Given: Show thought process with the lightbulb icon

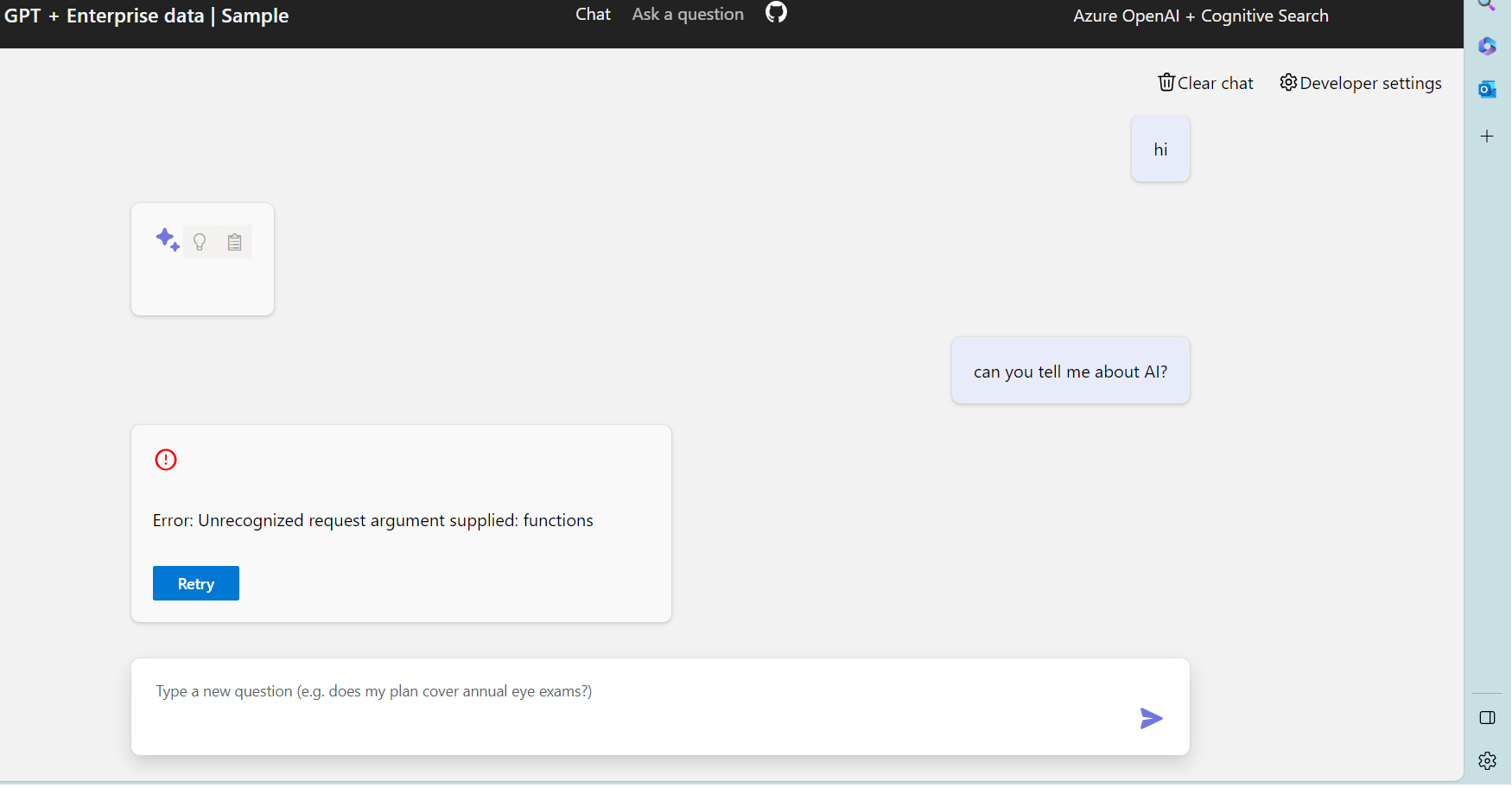Looking at the screenshot, I should point(200,241).
